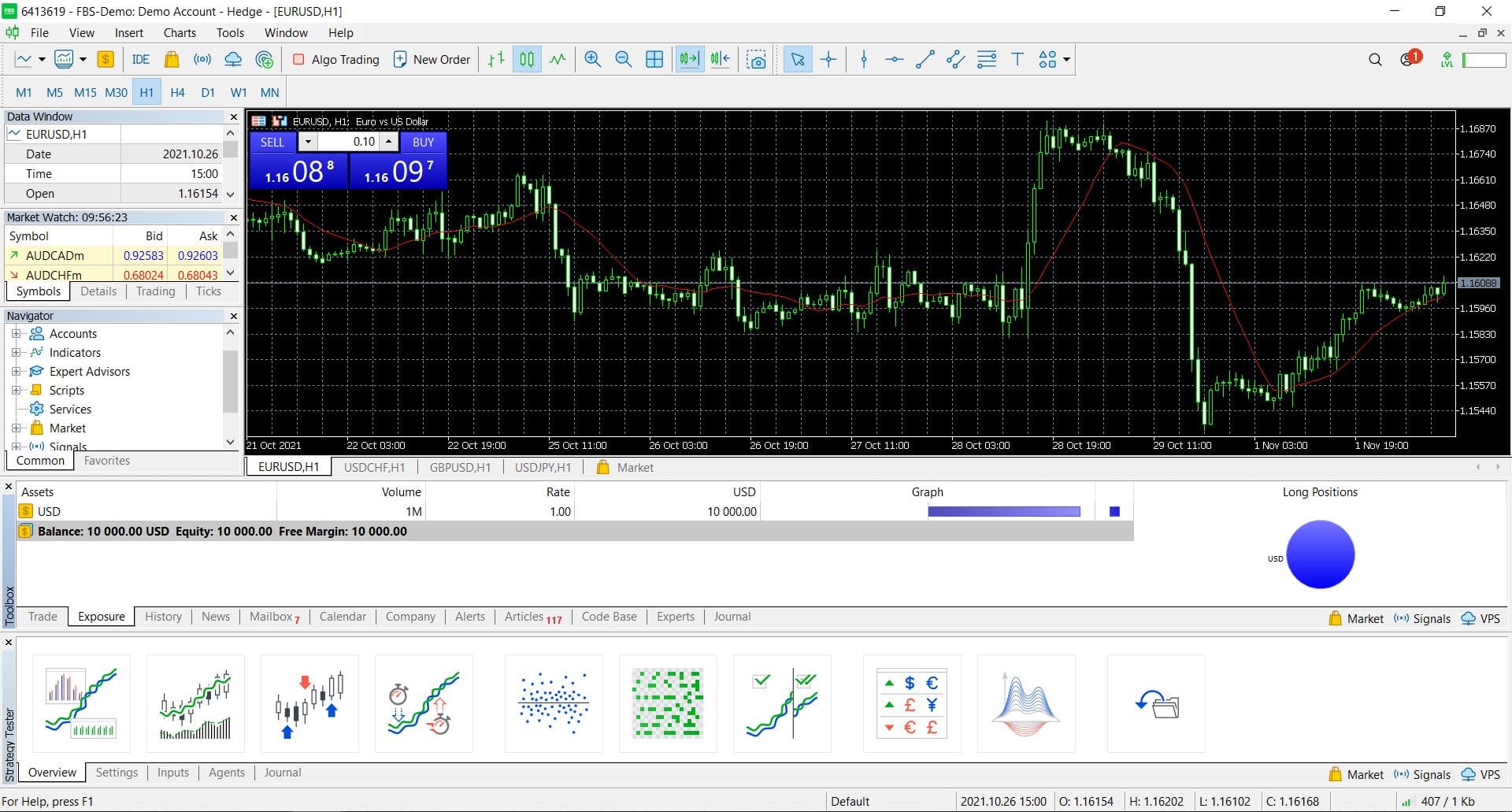Click the blue BUY button
This screenshot has width=1512, height=812.
423,143
